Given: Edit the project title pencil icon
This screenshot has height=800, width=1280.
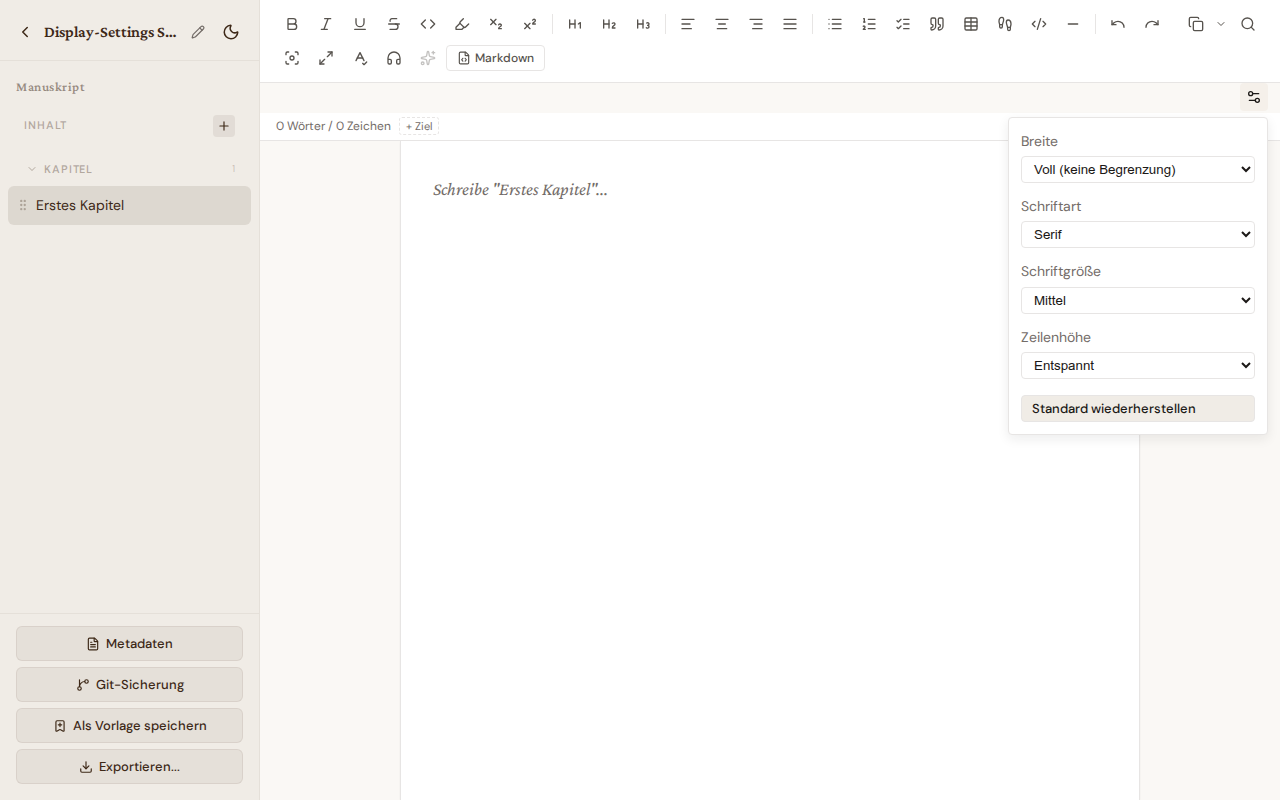Looking at the screenshot, I should point(198,32).
